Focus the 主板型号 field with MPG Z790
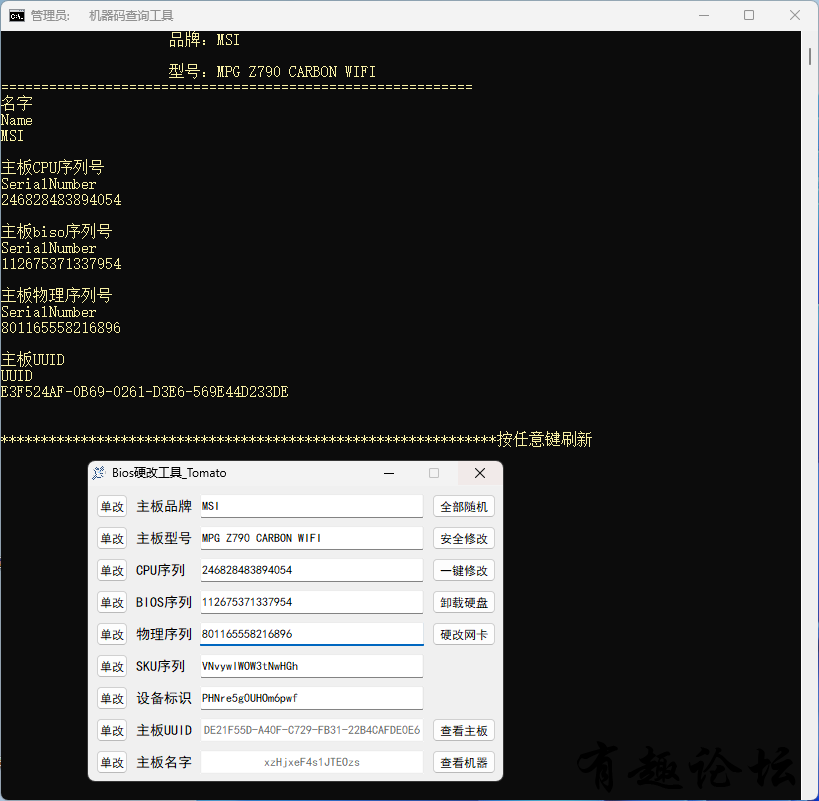This screenshot has height=801, width=819. tap(312, 538)
